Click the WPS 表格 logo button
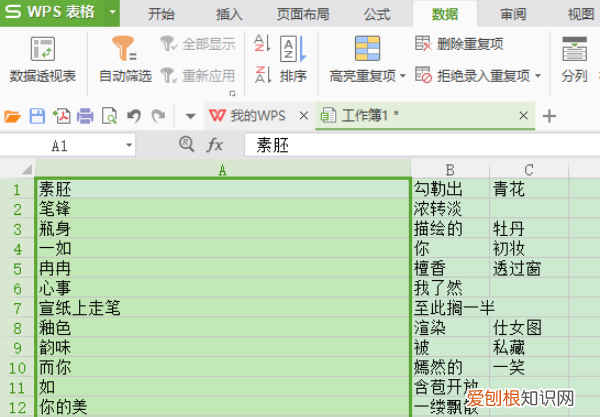Viewport: 600px width, 417px height. click(52, 12)
